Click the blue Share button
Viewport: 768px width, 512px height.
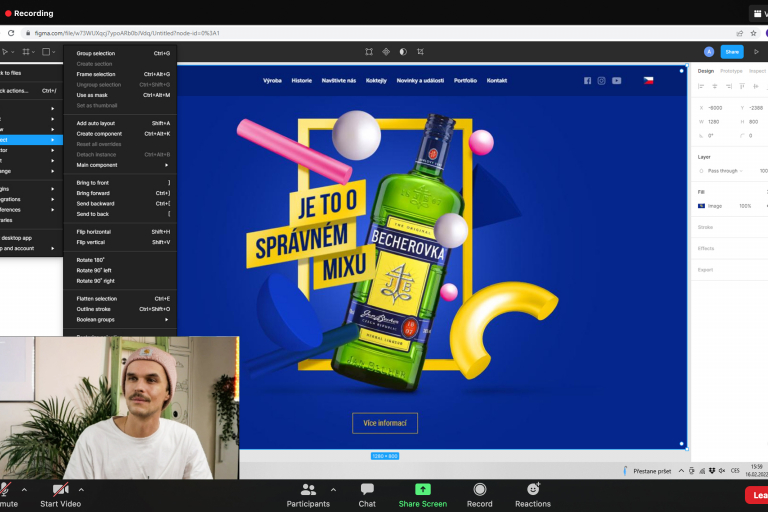point(732,52)
